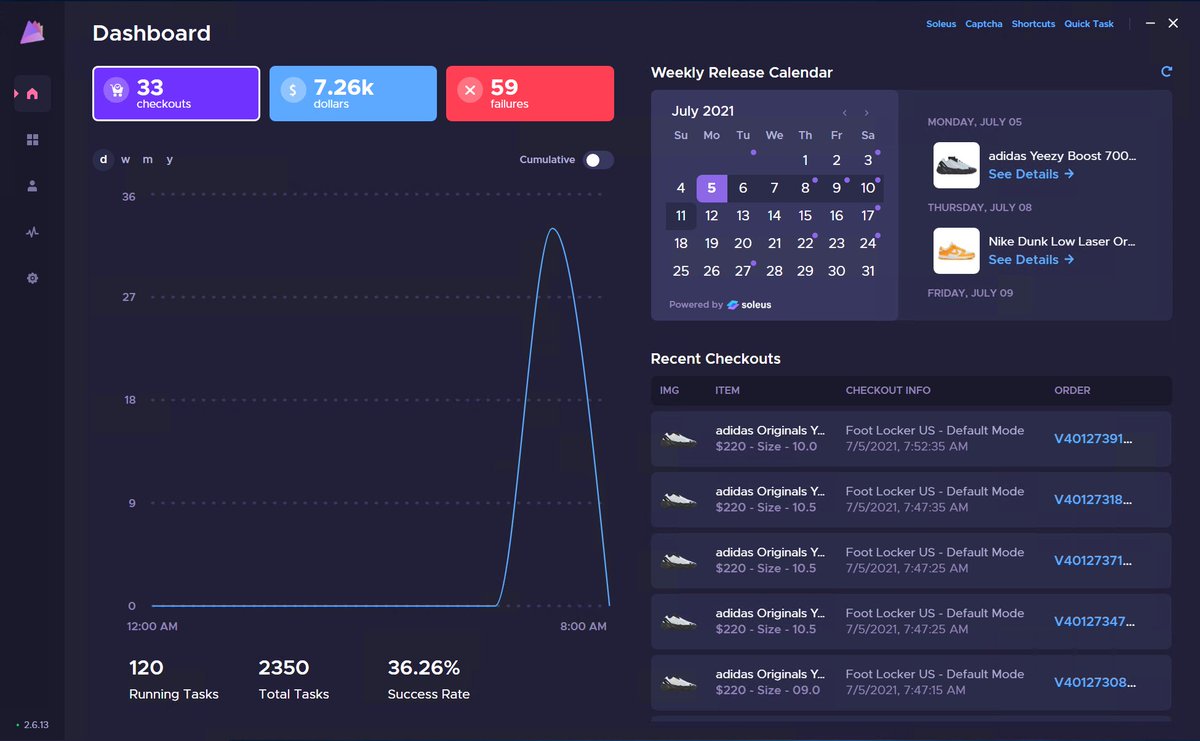Open the Captcha top menu link
Image resolution: width=1200 pixels, height=741 pixels.
point(984,24)
